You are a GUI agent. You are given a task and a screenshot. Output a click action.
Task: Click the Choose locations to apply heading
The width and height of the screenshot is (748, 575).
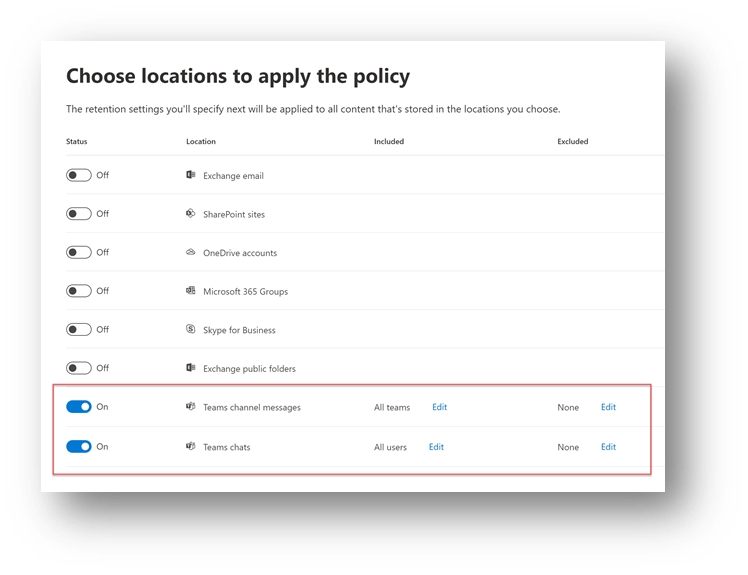click(238, 76)
